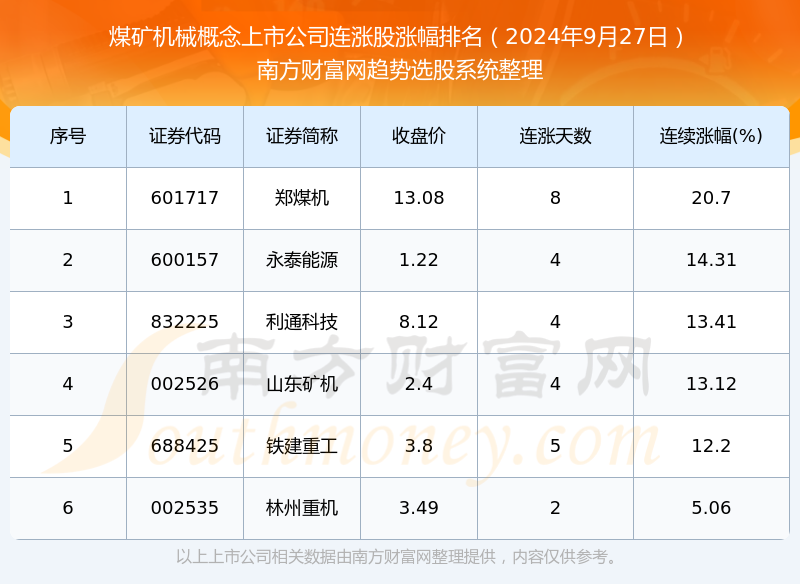Click closing price 8.12
The width and height of the screenshot is (800, 584).
pos(419,322)
